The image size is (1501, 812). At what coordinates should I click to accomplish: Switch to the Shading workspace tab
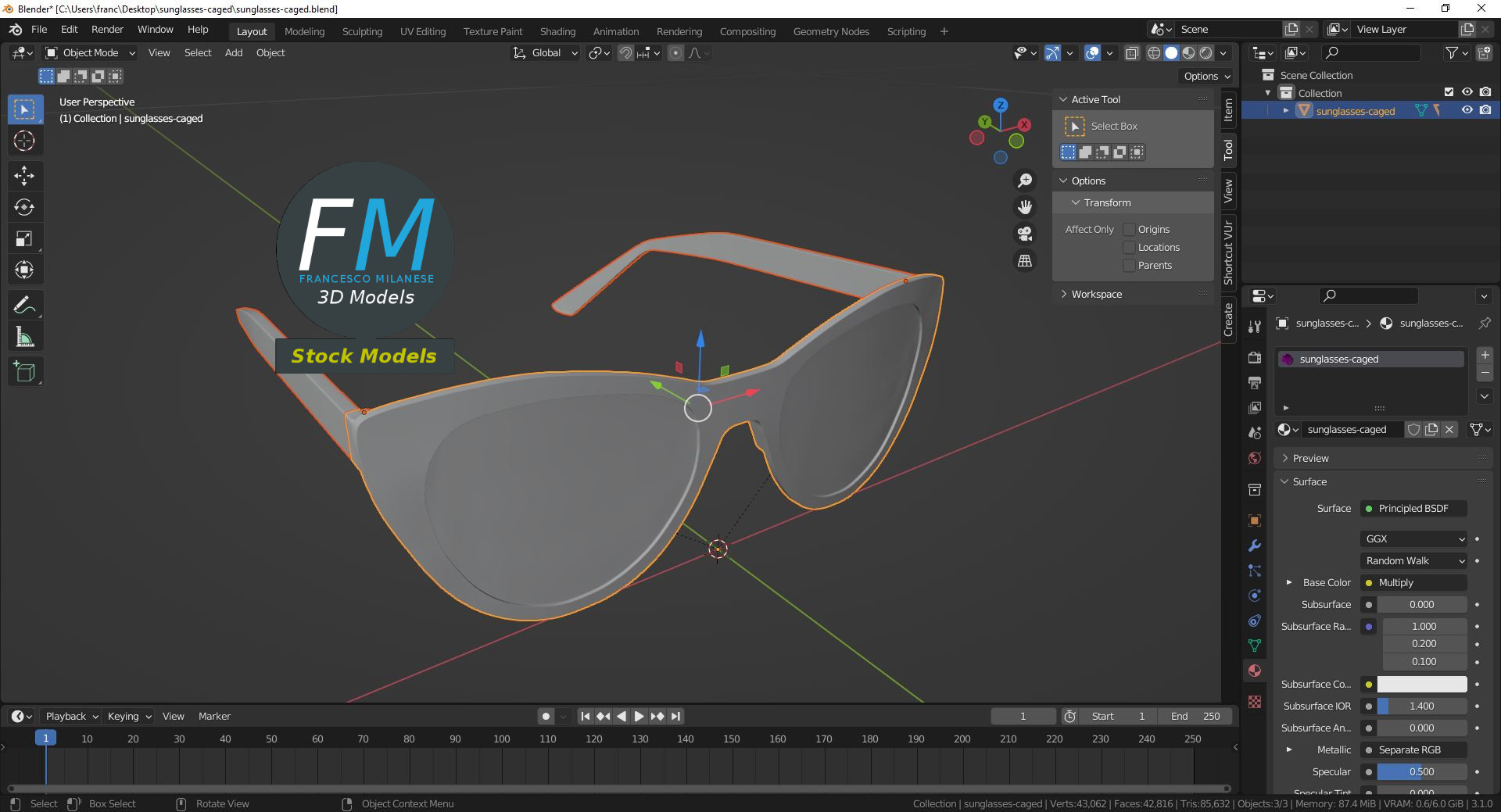(x=557, y=32)
